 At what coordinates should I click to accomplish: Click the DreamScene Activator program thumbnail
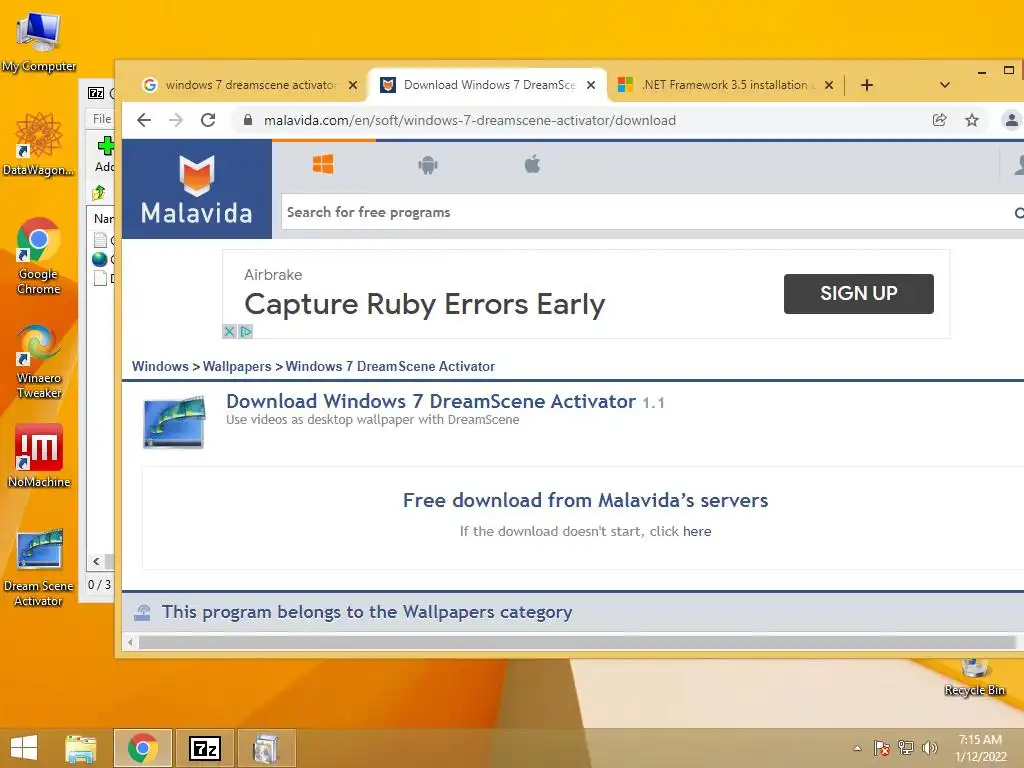coord(174,421)
